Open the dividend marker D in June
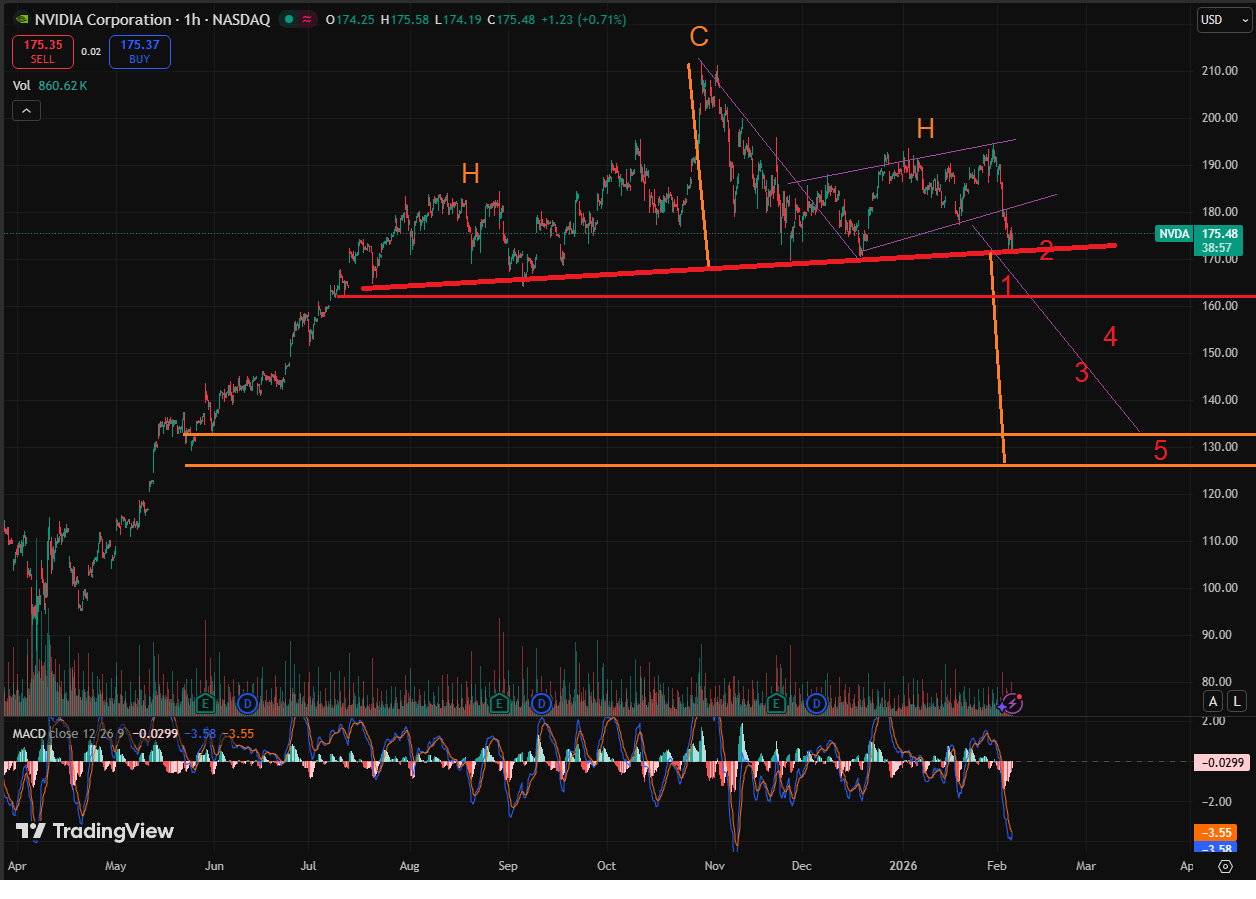 (x=247, y=703)
